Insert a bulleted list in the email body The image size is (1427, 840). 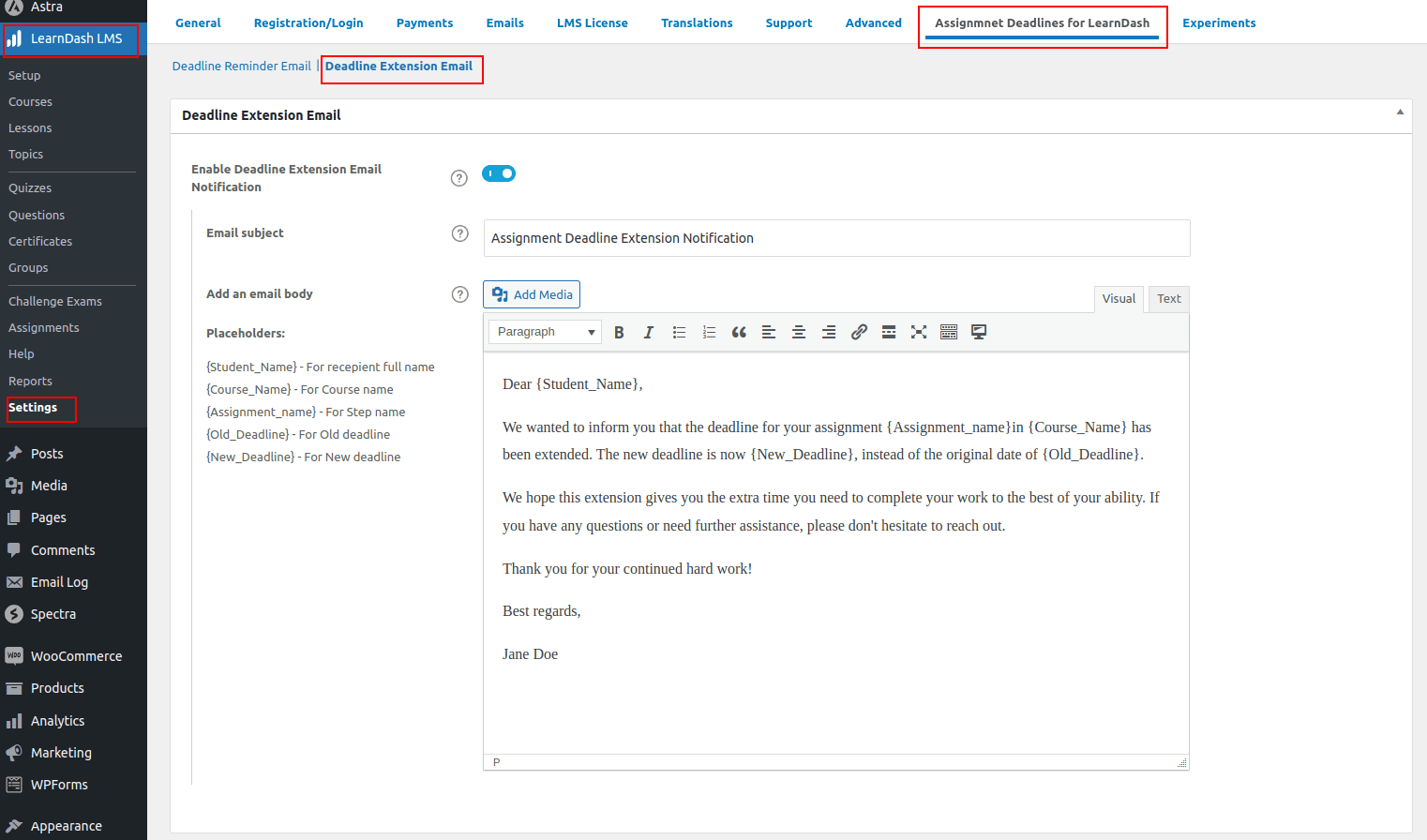(x=679, y=331)
